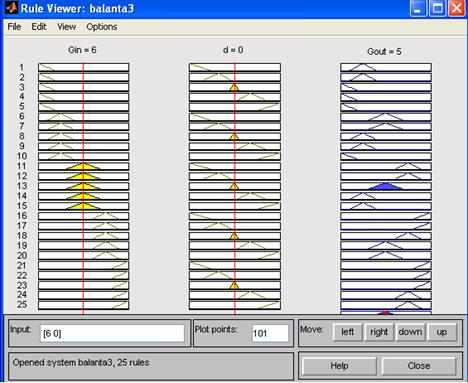Move the view up
Screen dimensions: 468x383
click(442, 332)
